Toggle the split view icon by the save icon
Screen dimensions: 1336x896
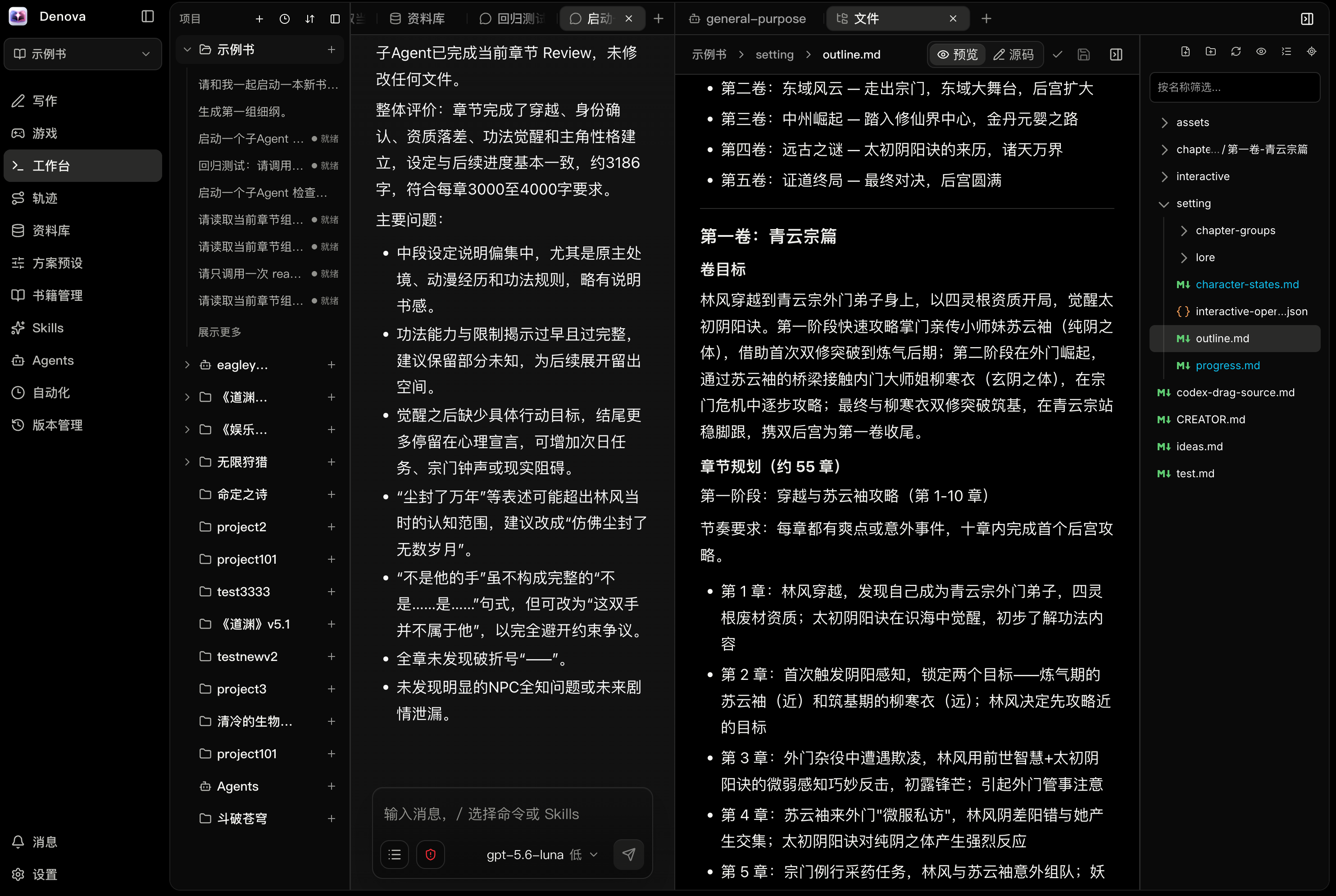coord(1116,54)
